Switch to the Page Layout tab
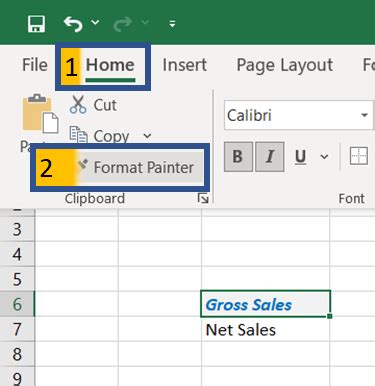Screen dimensions: 375x386 284,65
